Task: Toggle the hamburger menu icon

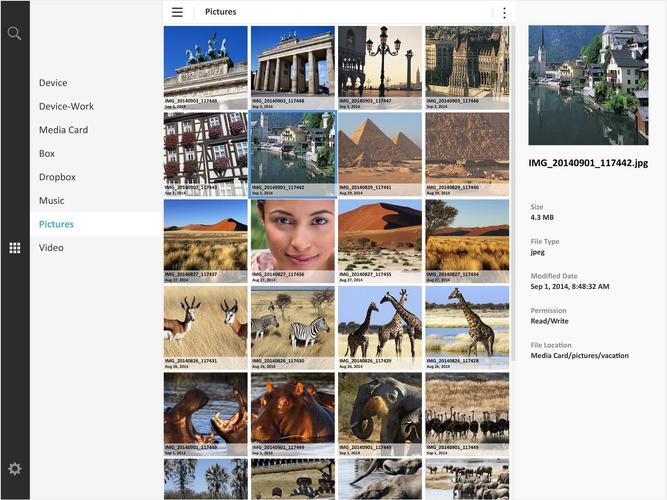Action: 177,12
